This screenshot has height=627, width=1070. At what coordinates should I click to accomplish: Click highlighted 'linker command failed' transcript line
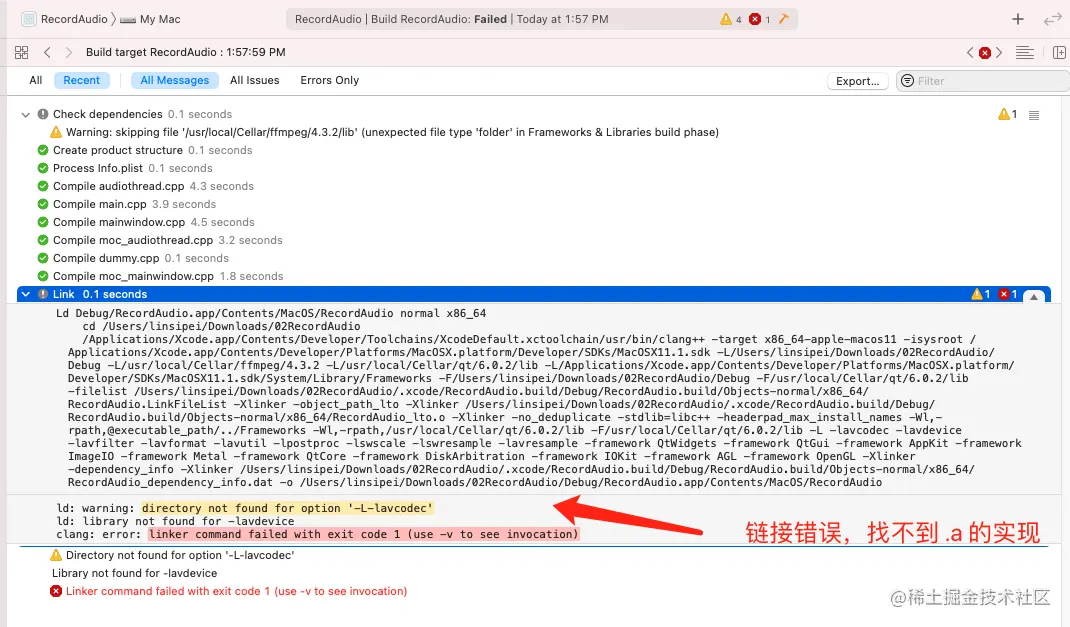point(364,534)
